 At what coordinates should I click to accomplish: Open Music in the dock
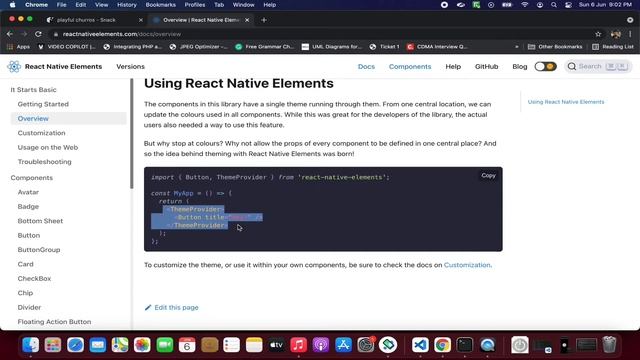pos(298,345)
